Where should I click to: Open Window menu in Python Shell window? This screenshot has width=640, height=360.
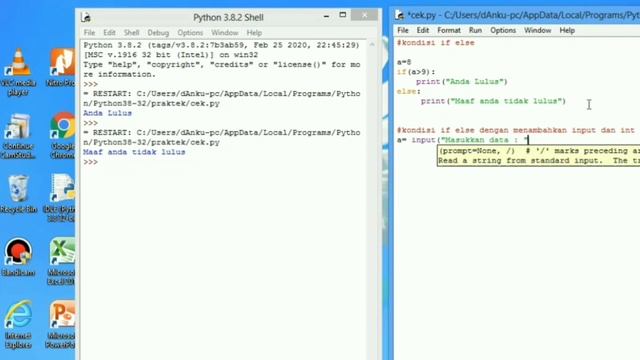point(224,33)
